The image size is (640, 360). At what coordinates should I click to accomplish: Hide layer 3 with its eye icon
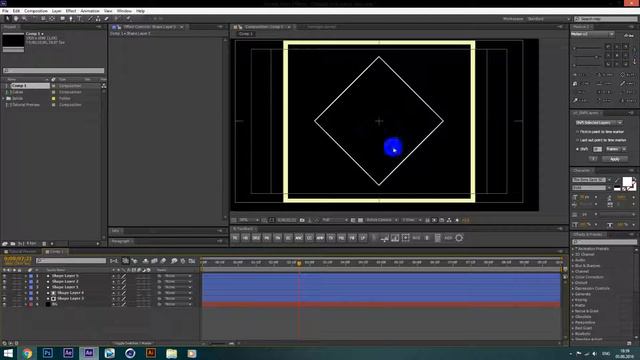coord(4,287)
